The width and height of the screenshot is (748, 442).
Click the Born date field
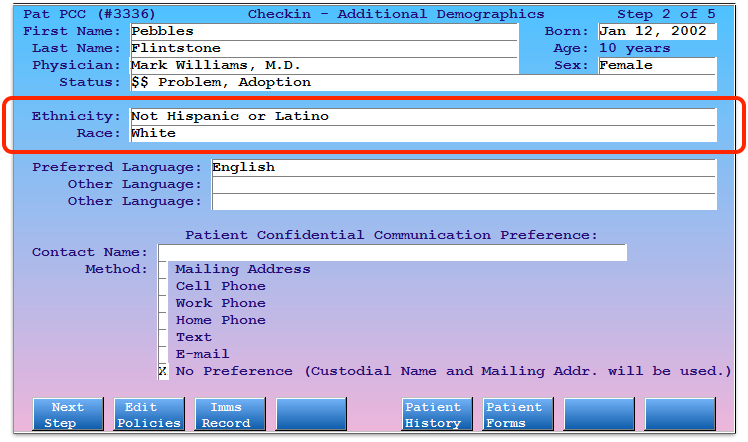point(657,31)
